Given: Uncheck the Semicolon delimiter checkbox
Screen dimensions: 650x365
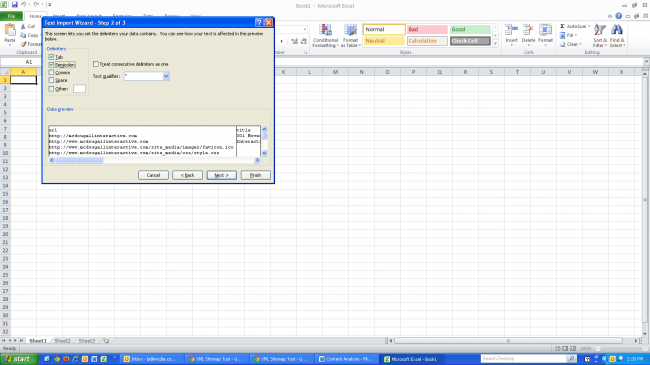Looking at the screenshot, I should click(51, 65).
